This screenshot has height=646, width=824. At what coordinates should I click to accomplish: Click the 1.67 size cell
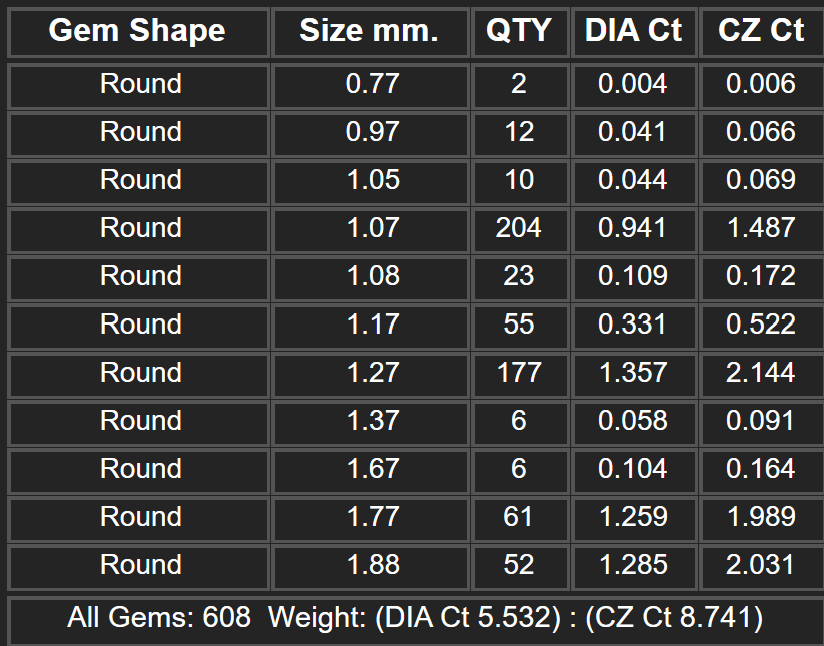[370, 471]
